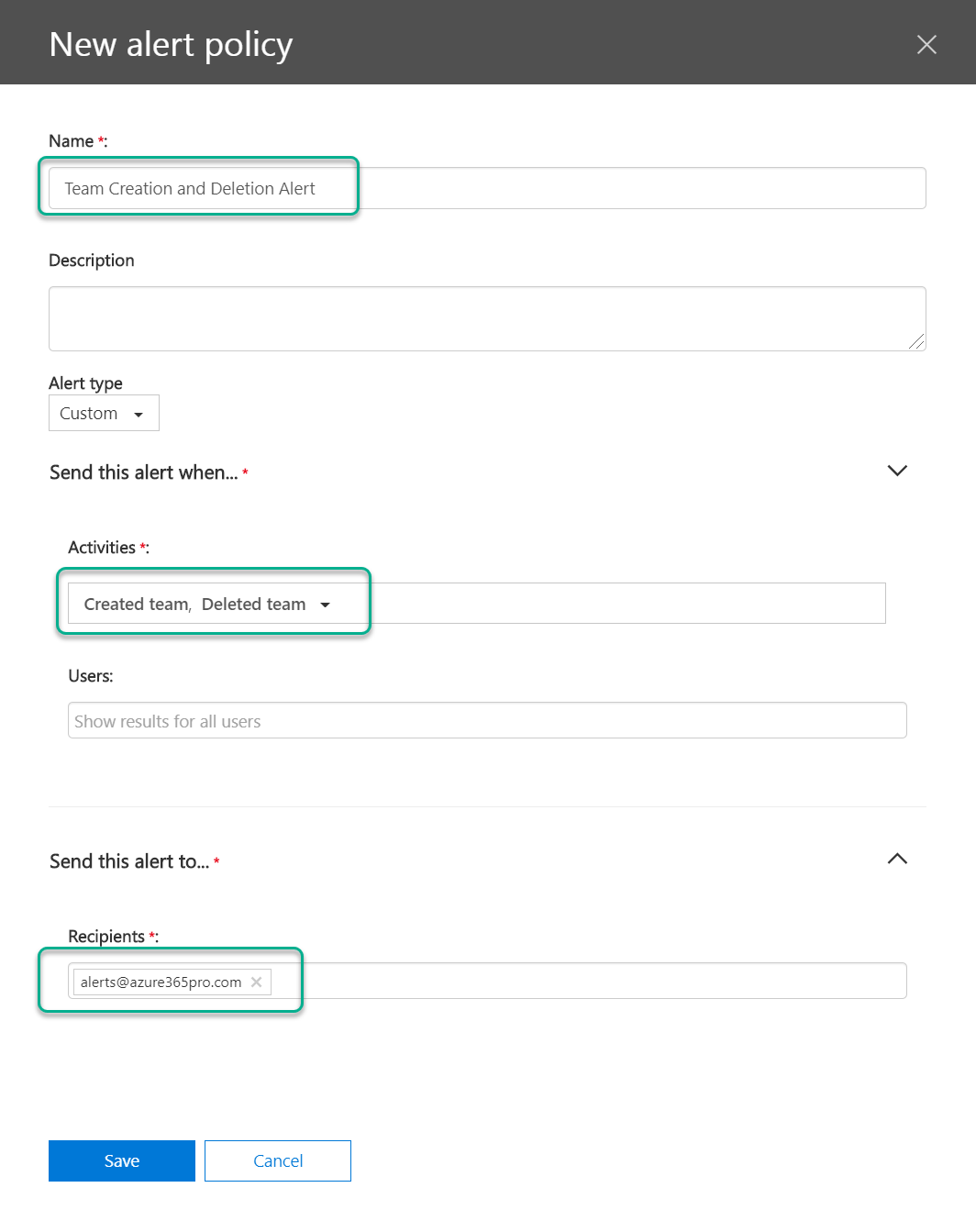Click empty space in the Recipients field

tap(587, 981)
